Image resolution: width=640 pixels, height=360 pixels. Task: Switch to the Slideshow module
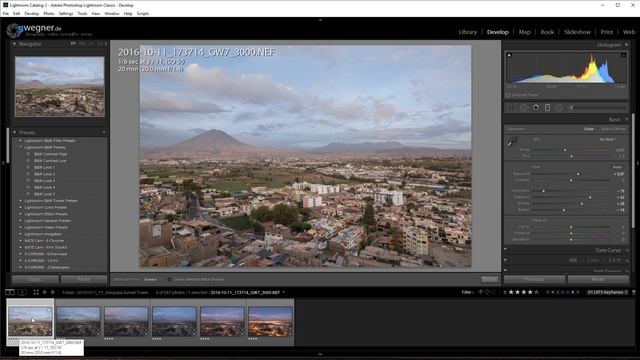click(x=577, y=32)
